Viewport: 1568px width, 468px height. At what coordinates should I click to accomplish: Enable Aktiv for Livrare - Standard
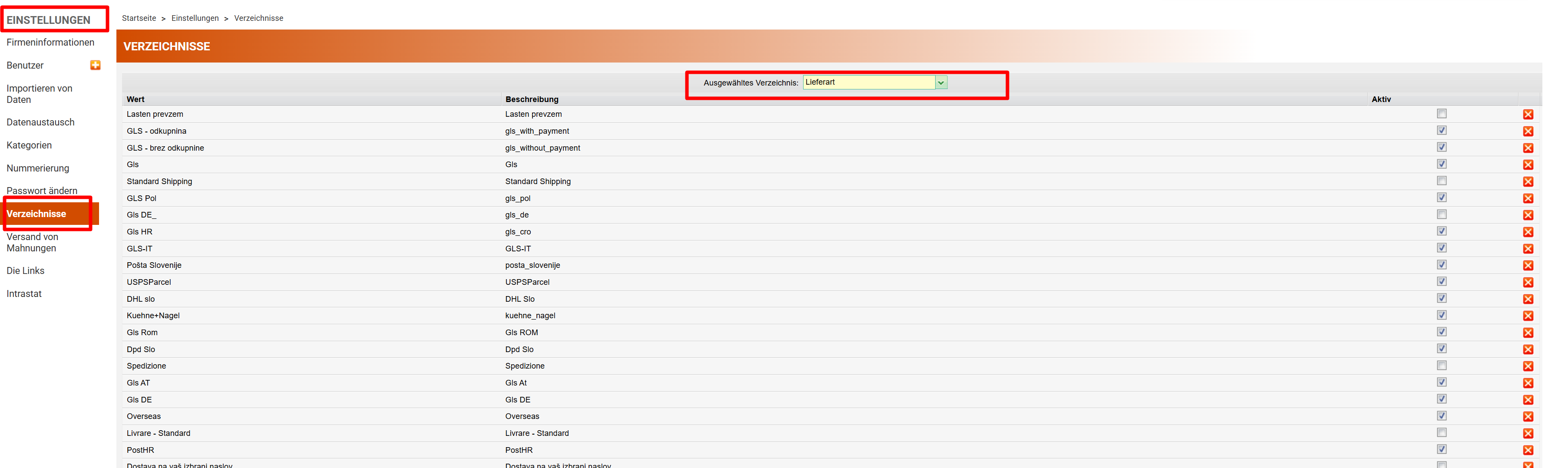(x=1442, y=433)
